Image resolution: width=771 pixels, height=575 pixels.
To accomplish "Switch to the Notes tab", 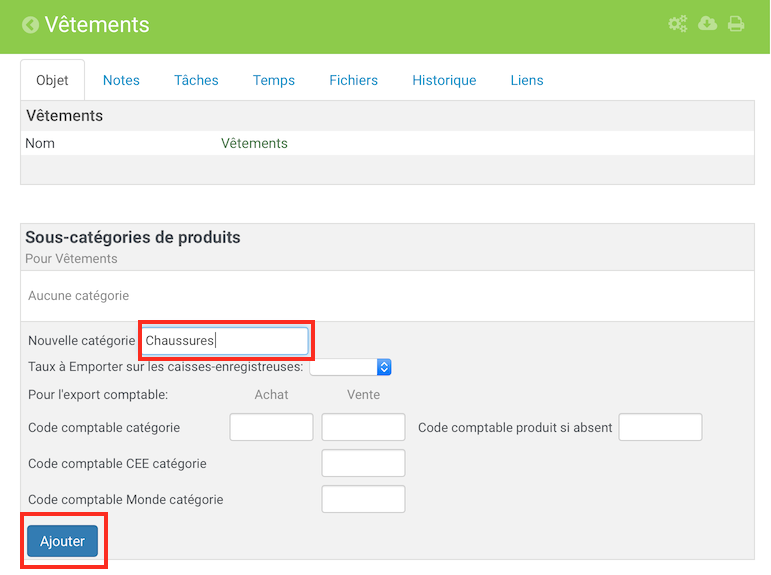I will pyautogui.click(x=121, y=80).
